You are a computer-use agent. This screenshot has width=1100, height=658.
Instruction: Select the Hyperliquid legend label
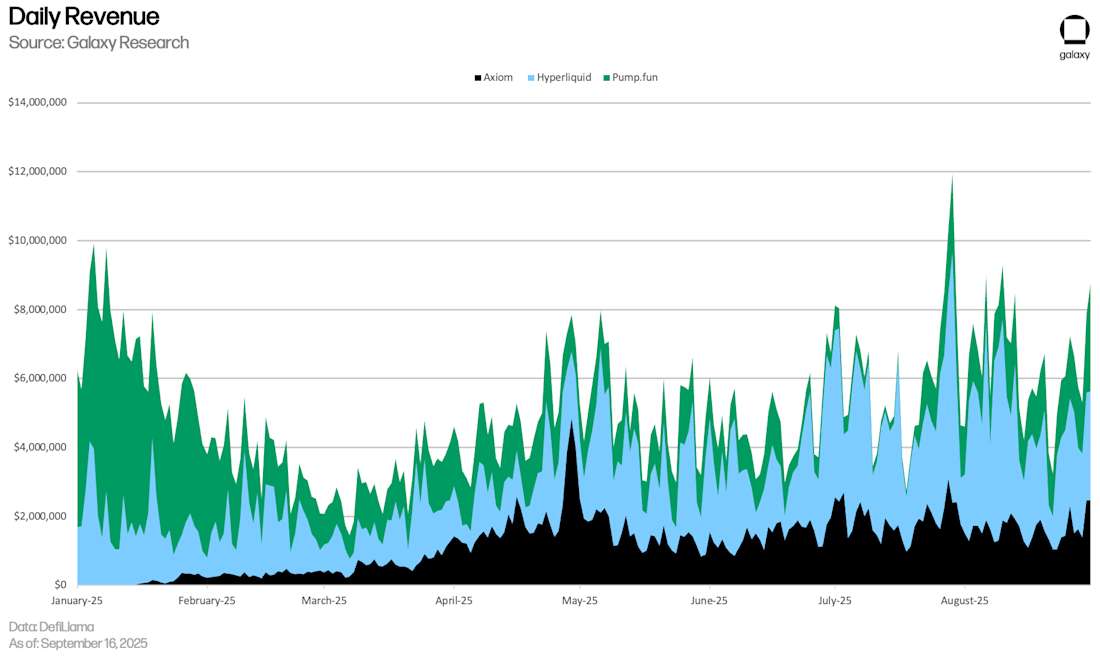point(564,77)
